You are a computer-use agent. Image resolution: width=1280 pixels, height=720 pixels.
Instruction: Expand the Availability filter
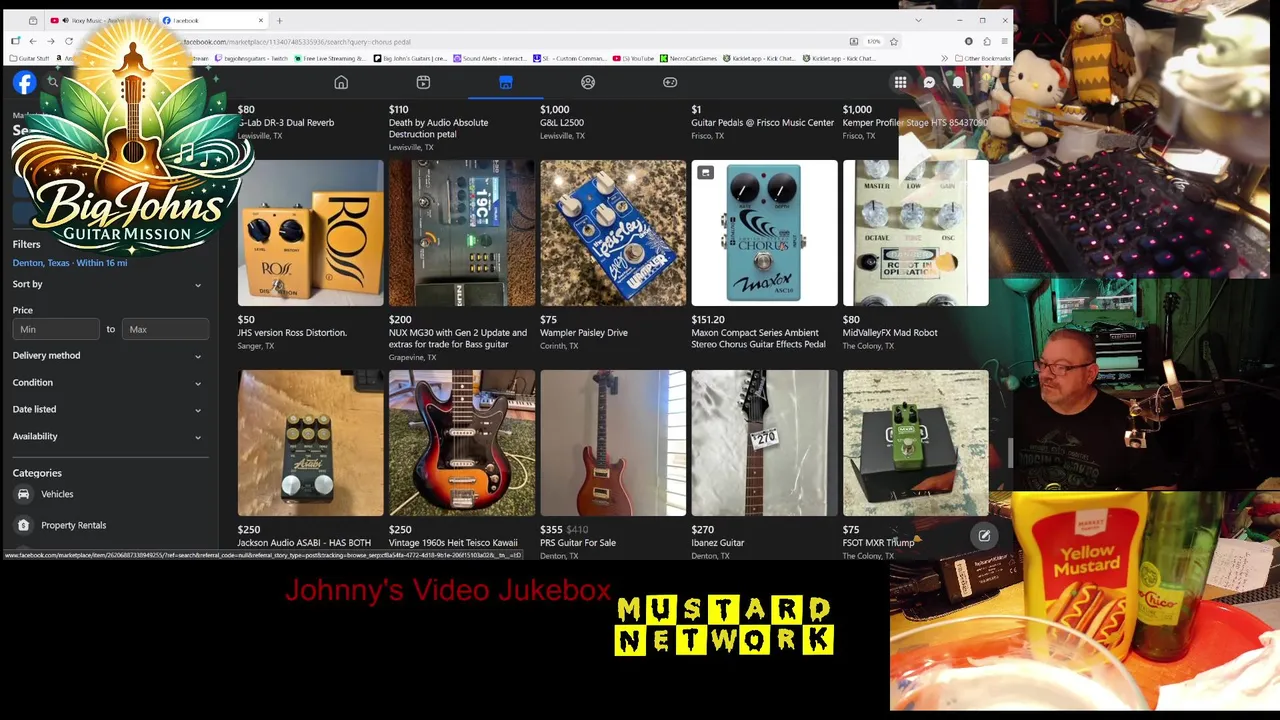click(x=110, y=436)
